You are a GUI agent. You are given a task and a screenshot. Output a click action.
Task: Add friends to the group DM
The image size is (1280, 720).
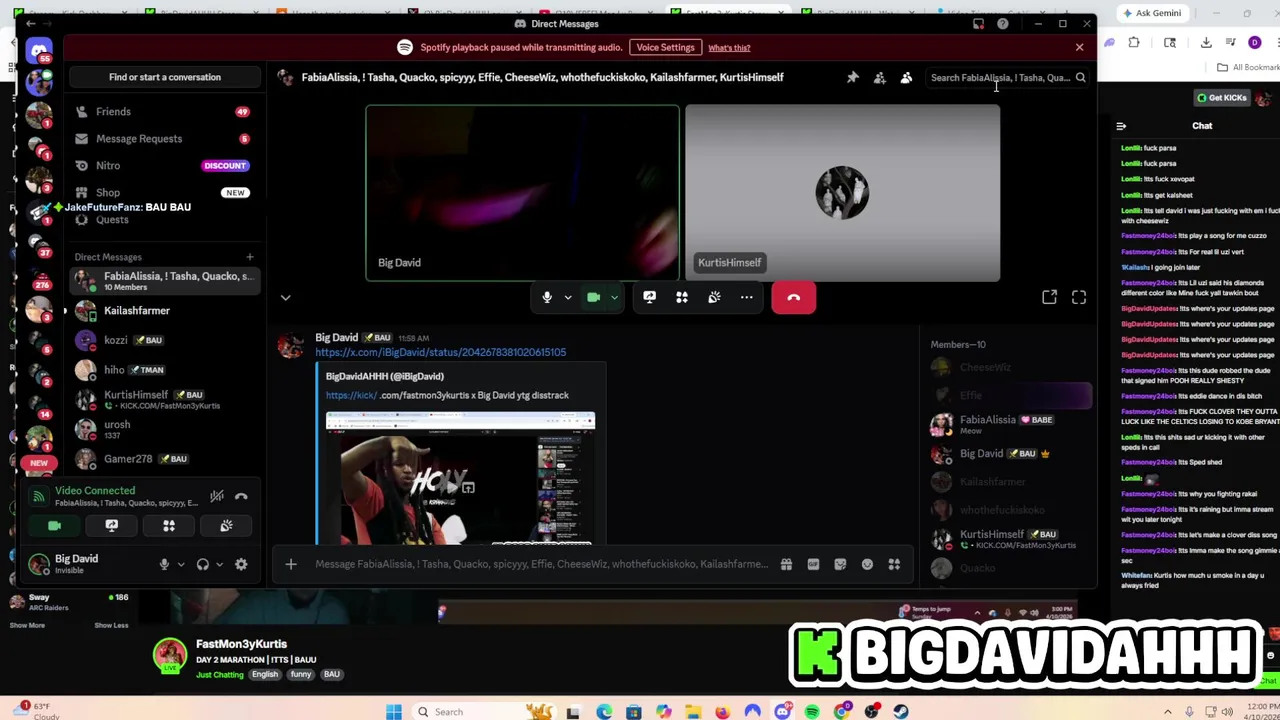879,77
